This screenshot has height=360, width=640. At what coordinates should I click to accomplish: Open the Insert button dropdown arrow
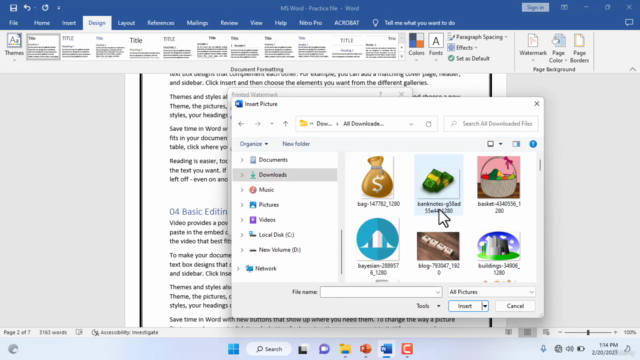pos(484,306)
